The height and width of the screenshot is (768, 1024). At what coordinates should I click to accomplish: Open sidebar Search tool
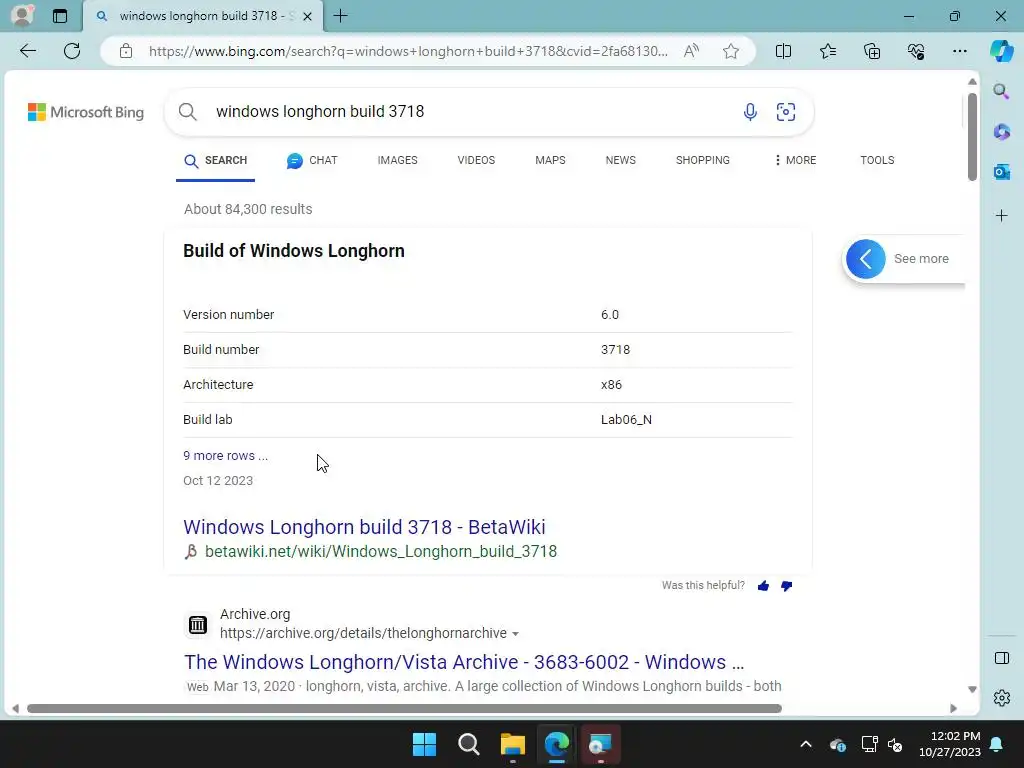1001,91
